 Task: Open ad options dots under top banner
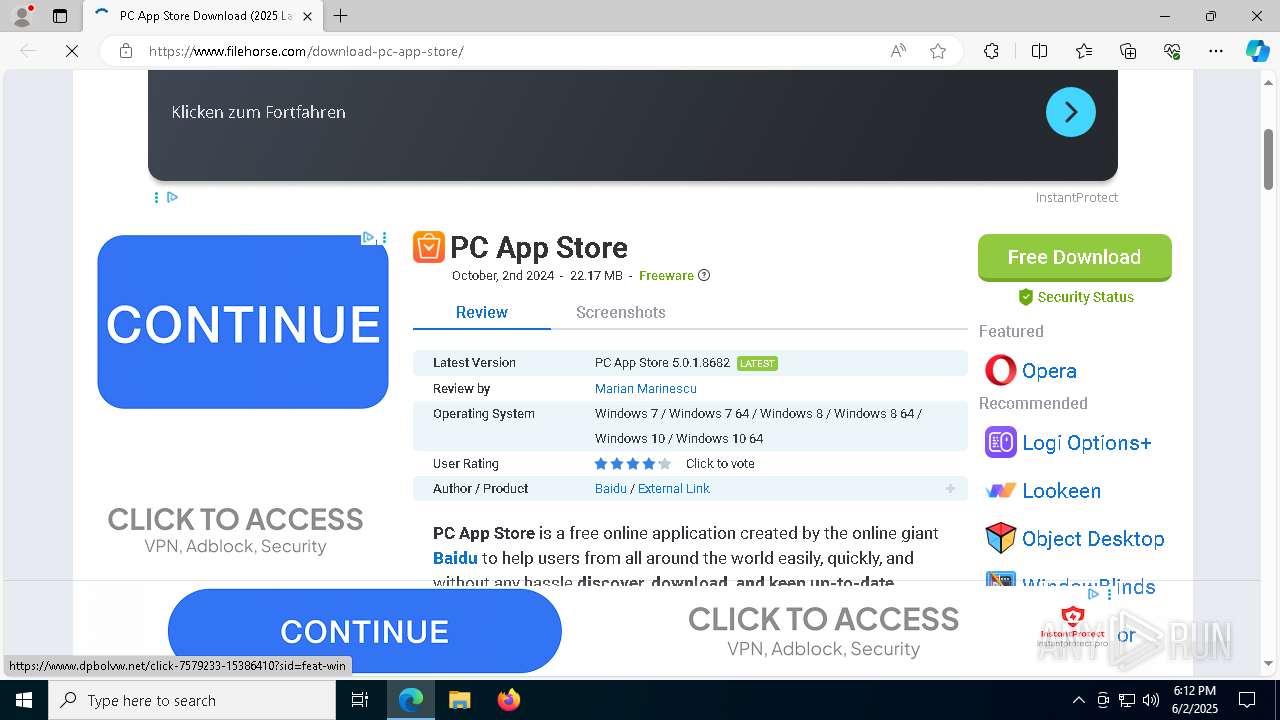[156, 198]
